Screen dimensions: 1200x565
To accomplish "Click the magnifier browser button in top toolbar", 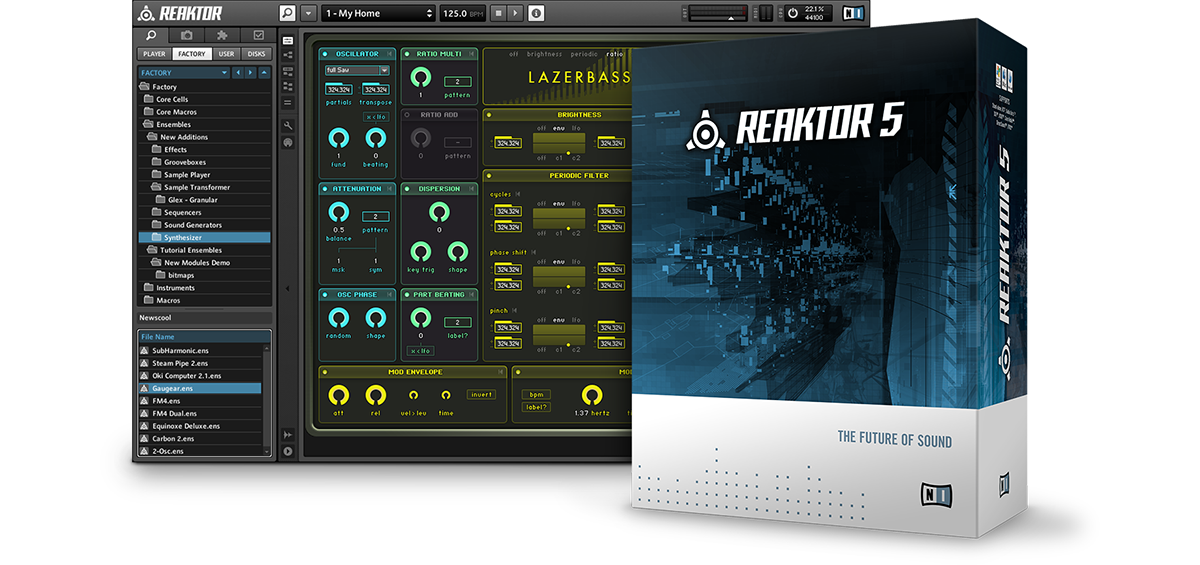I will pos(288,13).
